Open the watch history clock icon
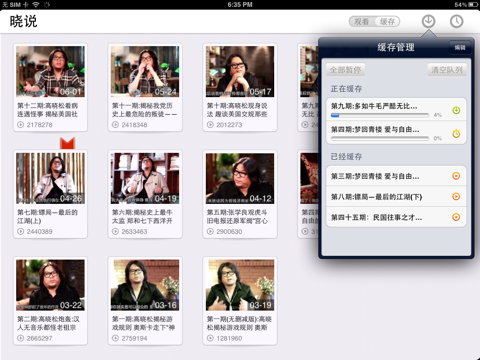The width and height of the screenshot is (480, 360). (x=456, y=21)
